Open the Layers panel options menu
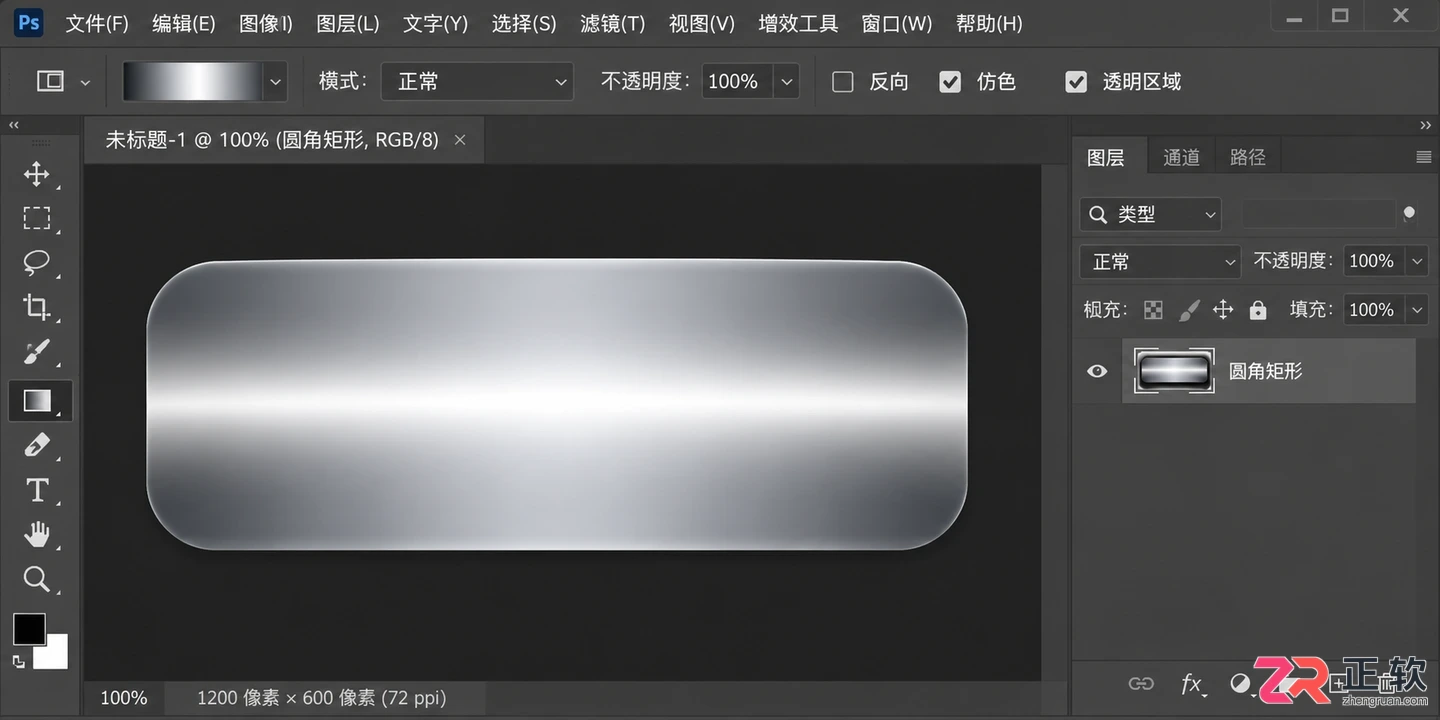The width and height of the screenshot is (1440, 720). click(x=1424, y=157)
